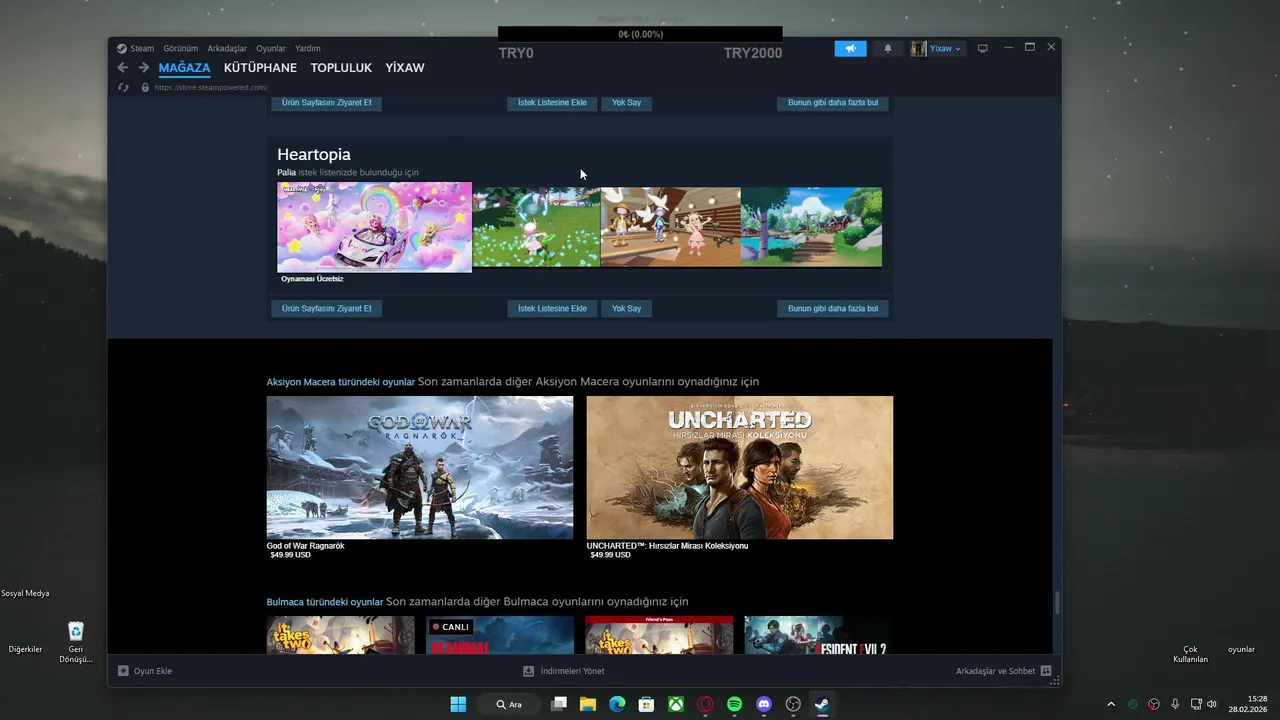Open the Görünüm menu

181,48
